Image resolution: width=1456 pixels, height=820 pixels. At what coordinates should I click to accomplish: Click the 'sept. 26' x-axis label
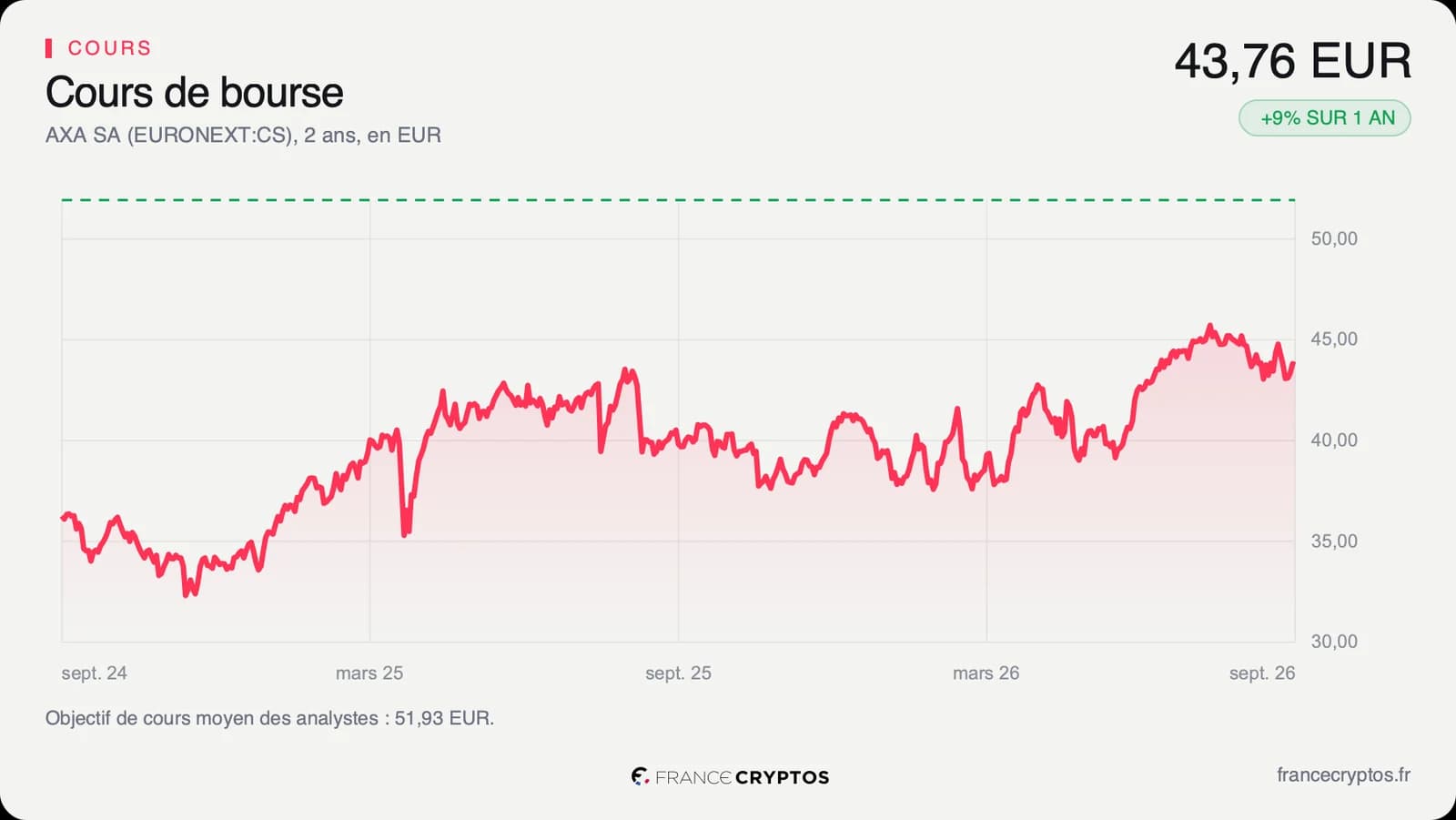1261,673
